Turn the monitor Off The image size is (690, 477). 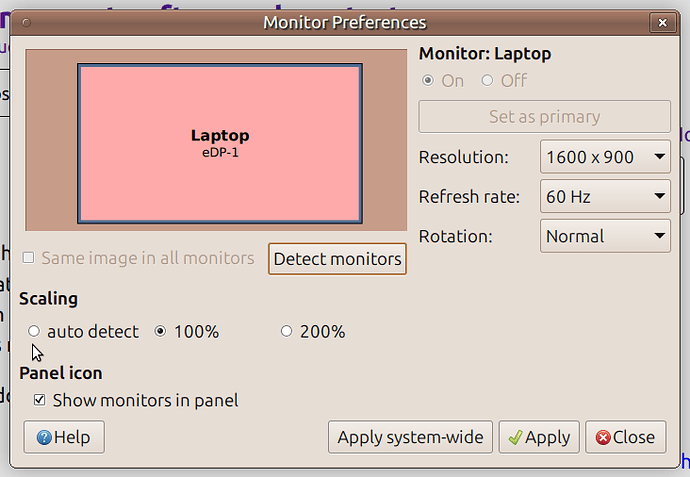pyautogui.click(x=488, y=80)
